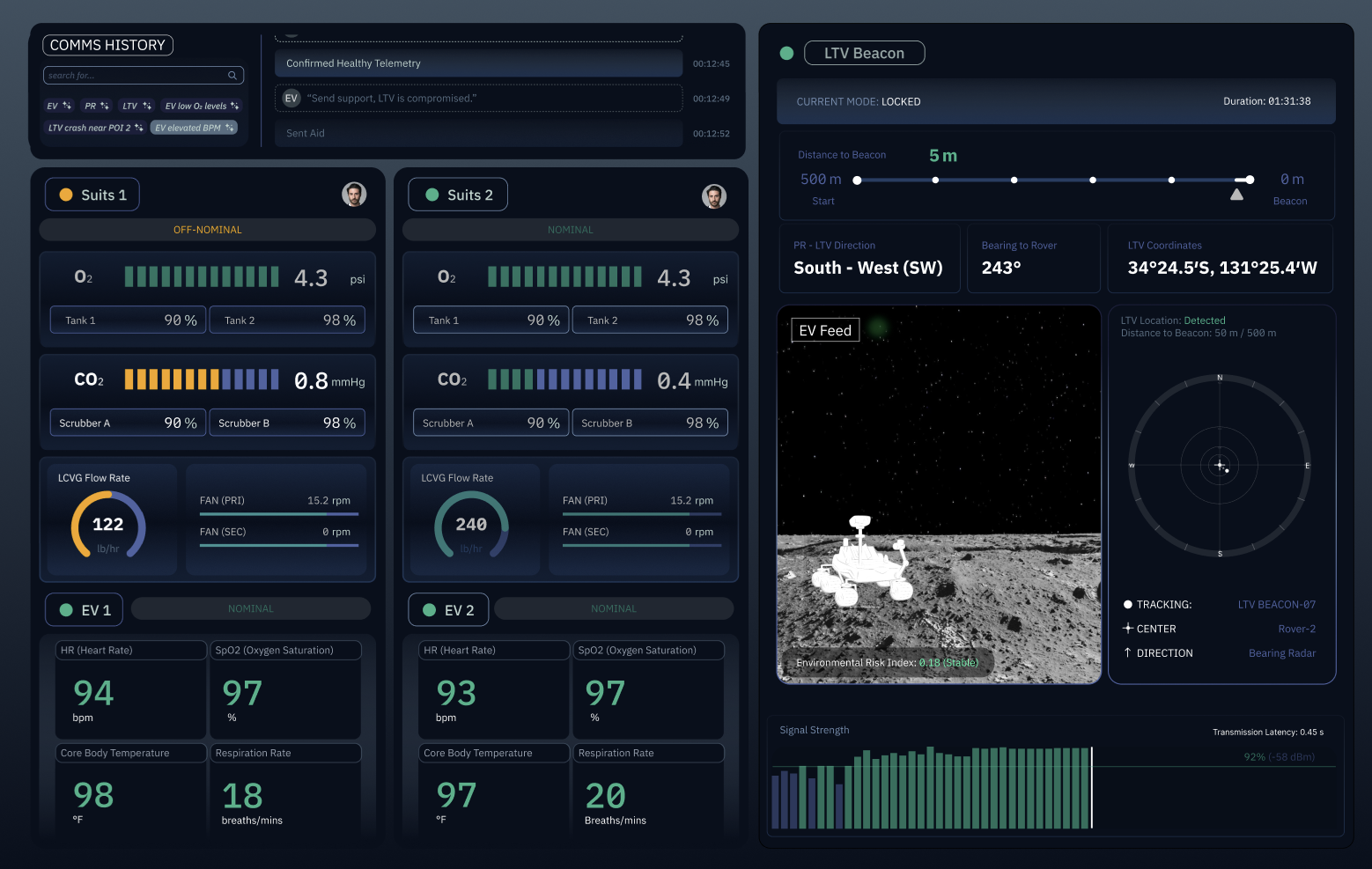The width and height of the screenshot is (1372, 869).
Task: Click the COMMS HISTORY title badge
Action: tap(107, 45)
